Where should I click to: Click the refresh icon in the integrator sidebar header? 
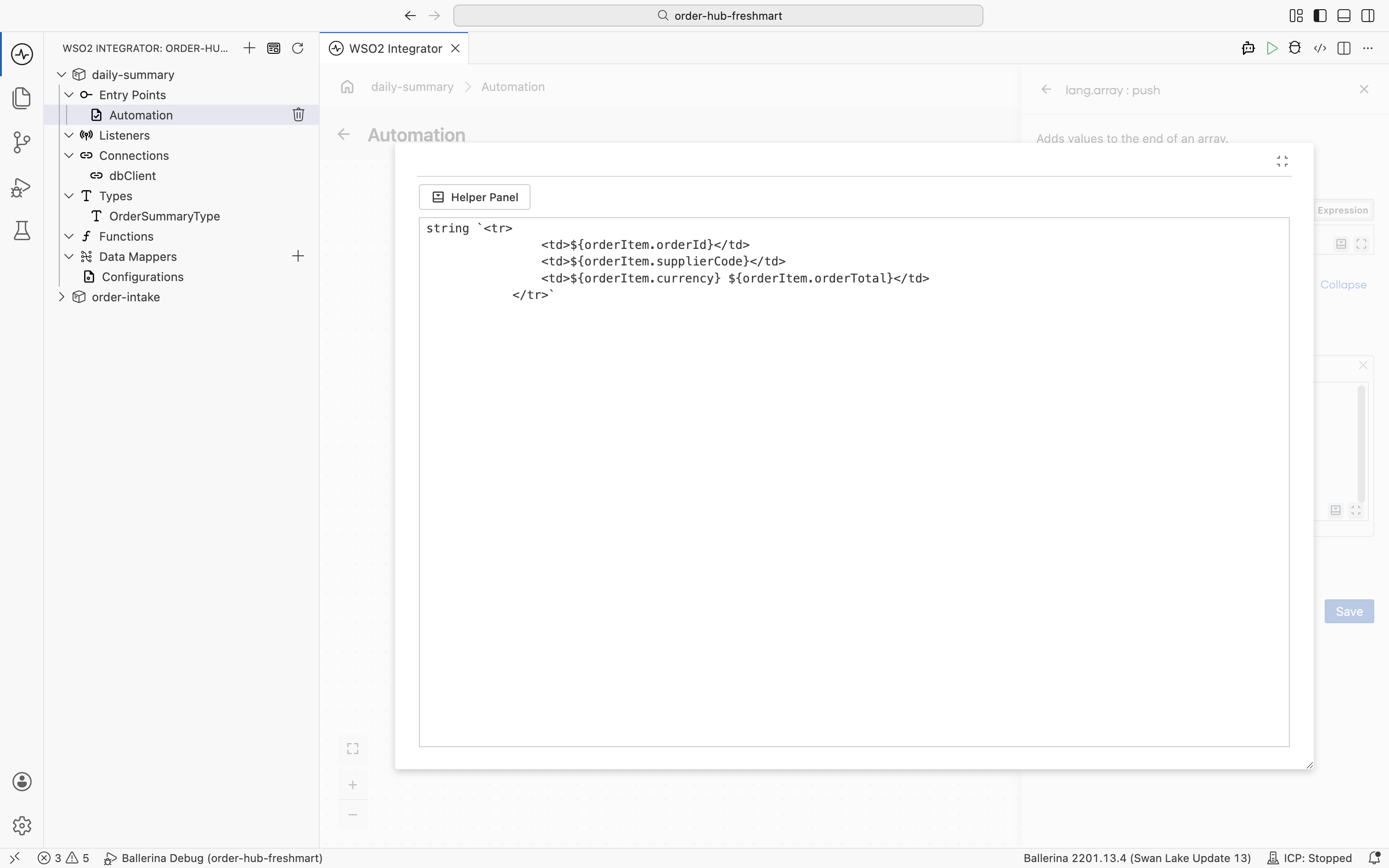point(297,48)
